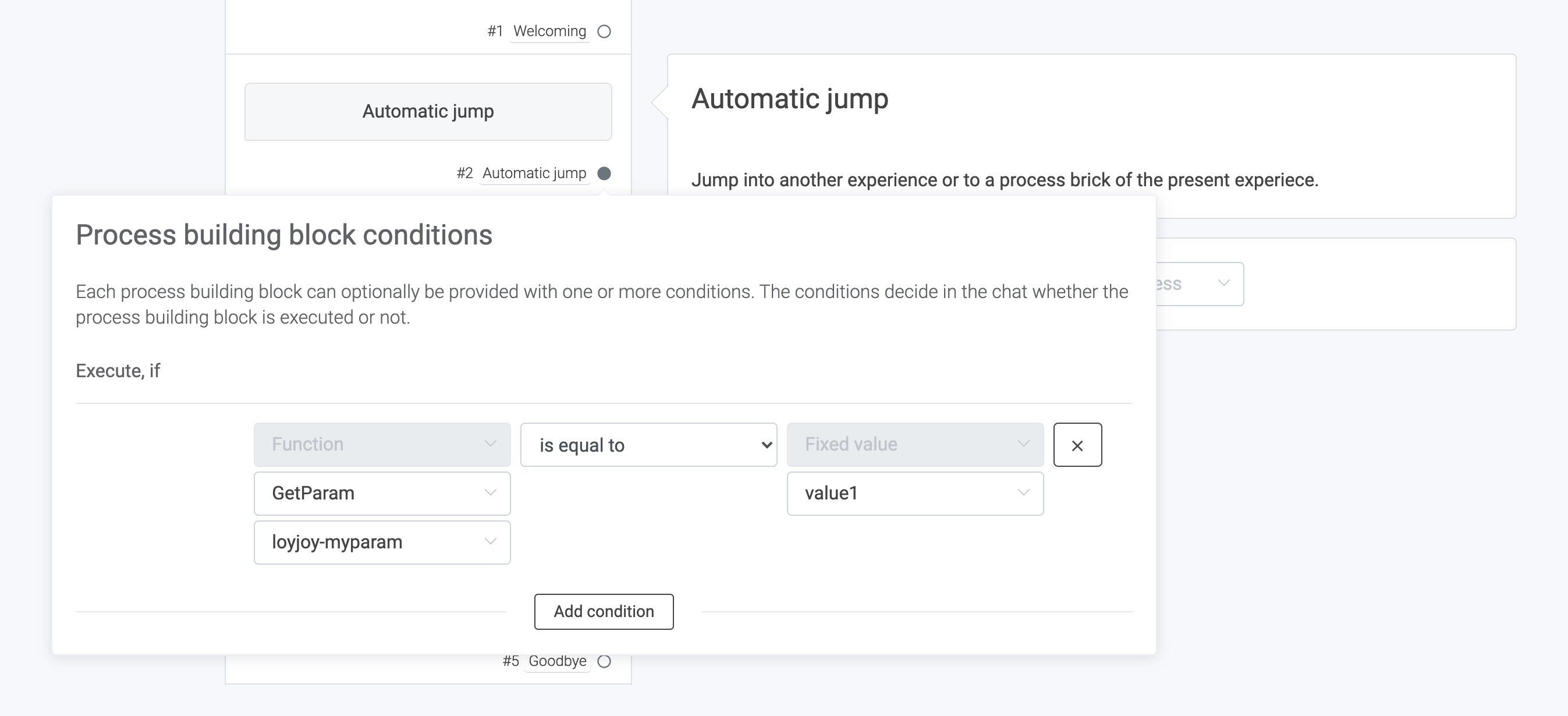Screen dimensions: 1568x716
Task: Click the Add condition button
Action: [603, 611]
